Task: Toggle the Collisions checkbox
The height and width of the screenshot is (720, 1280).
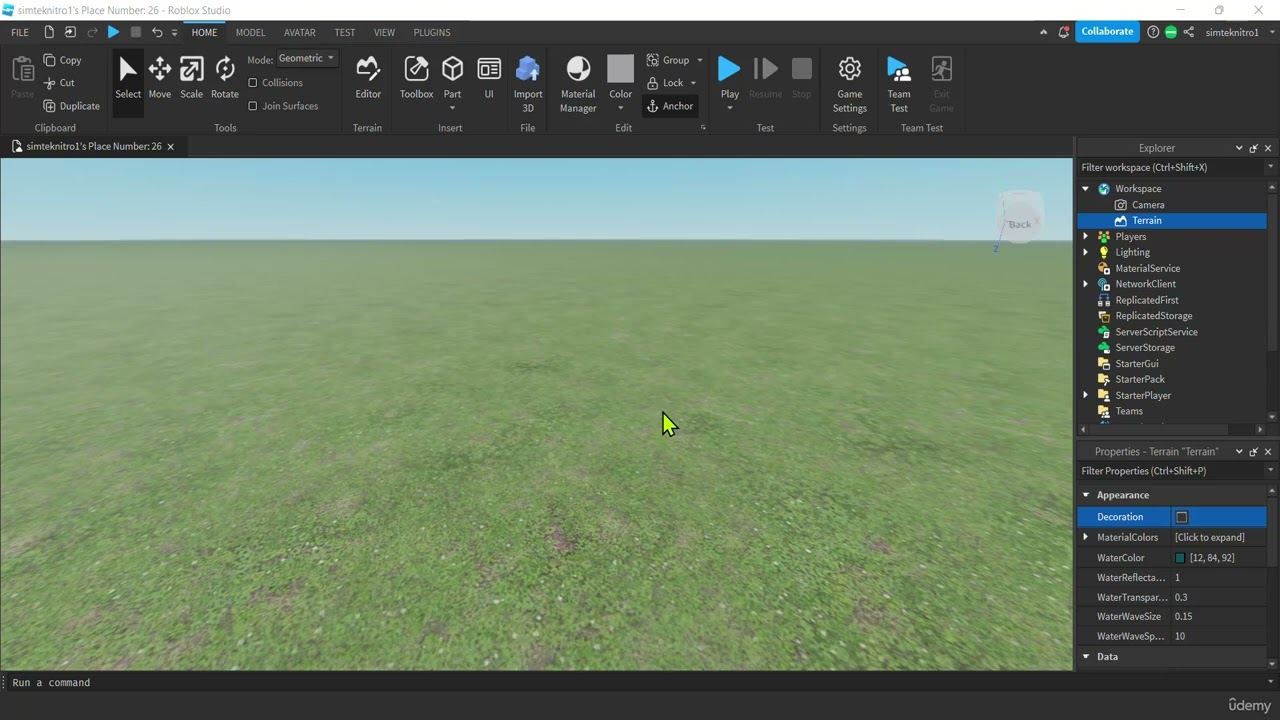Action: coord(253,83)
